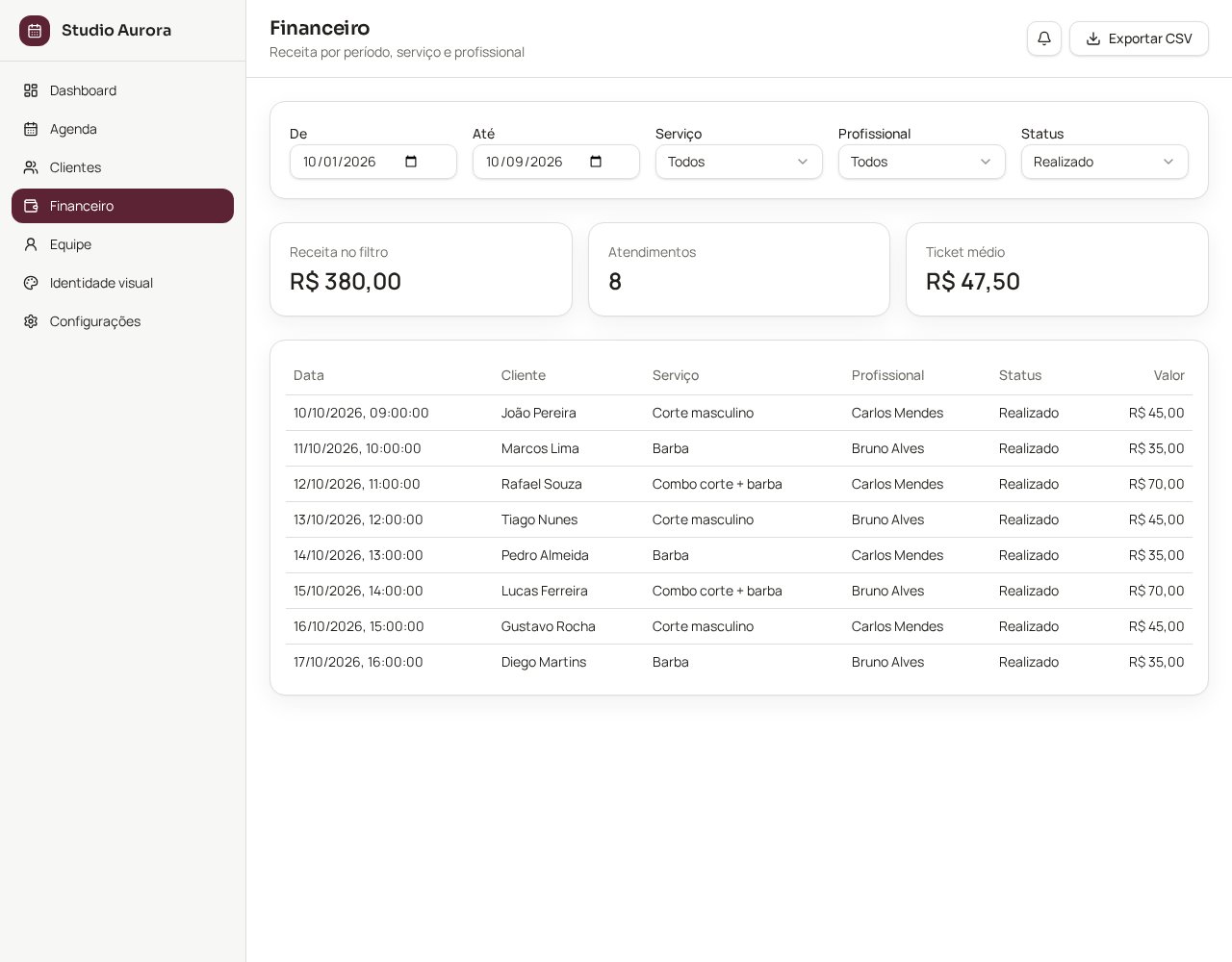Click the Diego Martins client cell

pyautogui.click(x=544, y=662)
